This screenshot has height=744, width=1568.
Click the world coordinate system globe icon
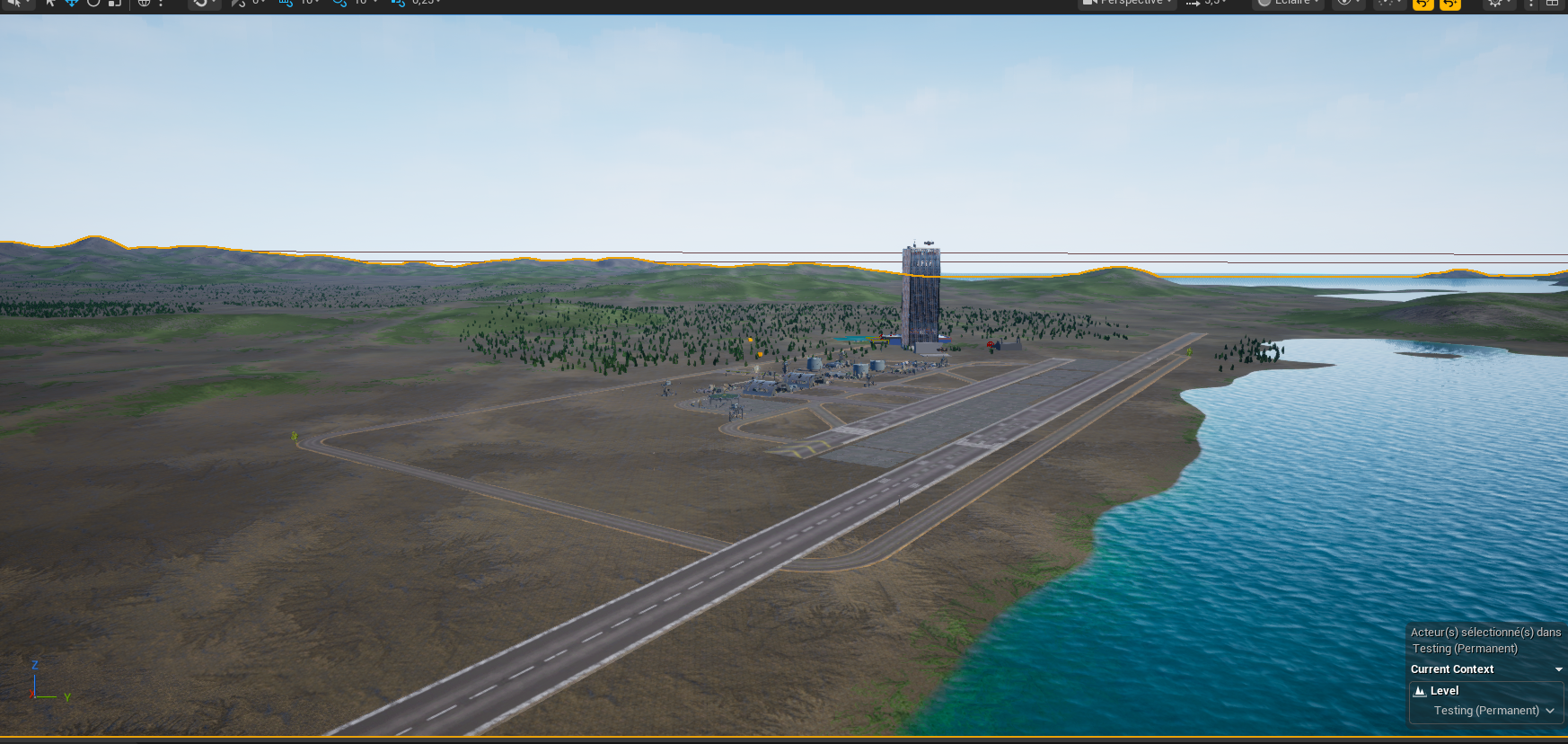click(x=144, y=3)
